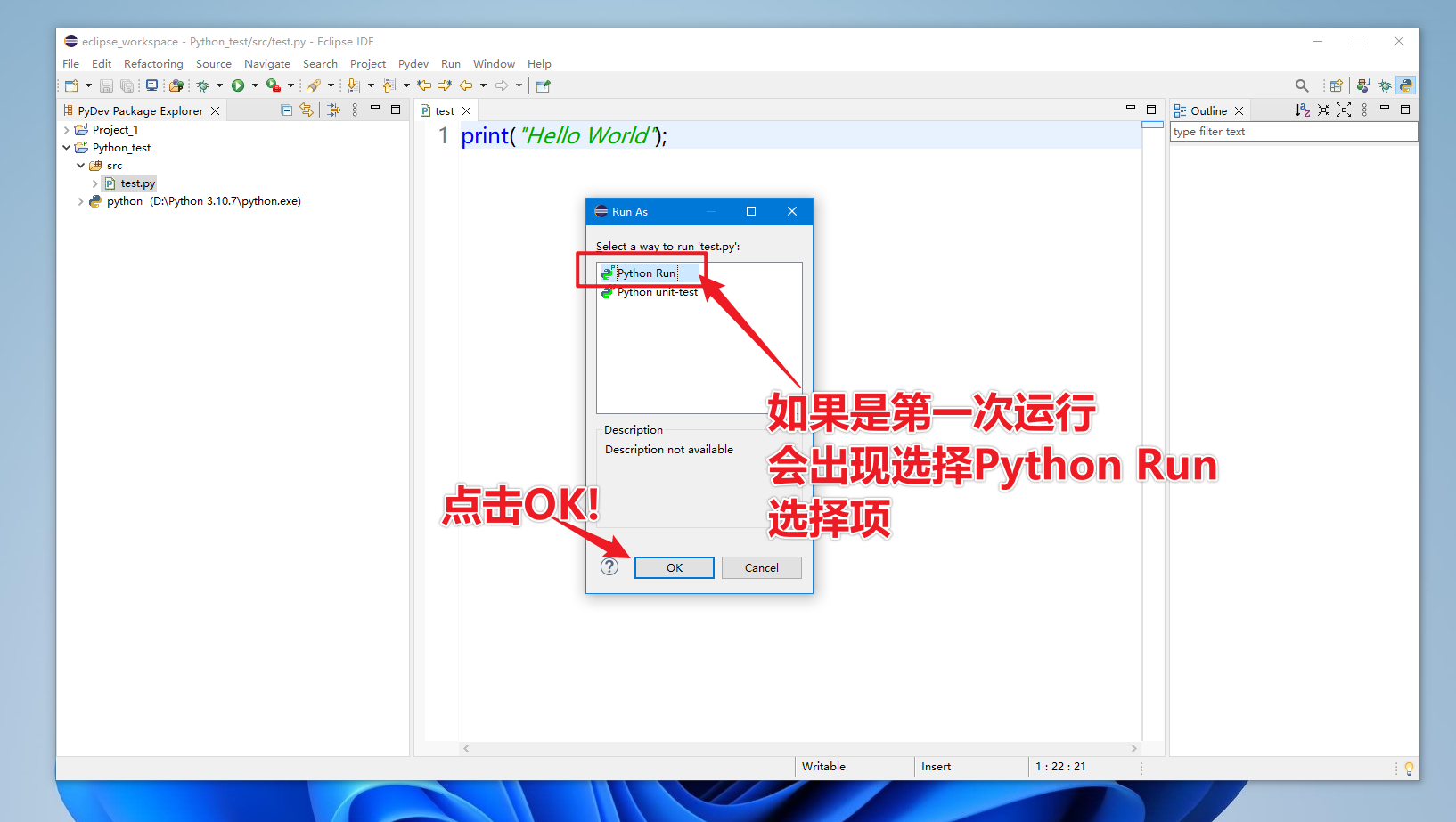Viewport: 1456px width, 822px height.
Task: Go to the Previous Annotation icon
Action: pos(389,85)
